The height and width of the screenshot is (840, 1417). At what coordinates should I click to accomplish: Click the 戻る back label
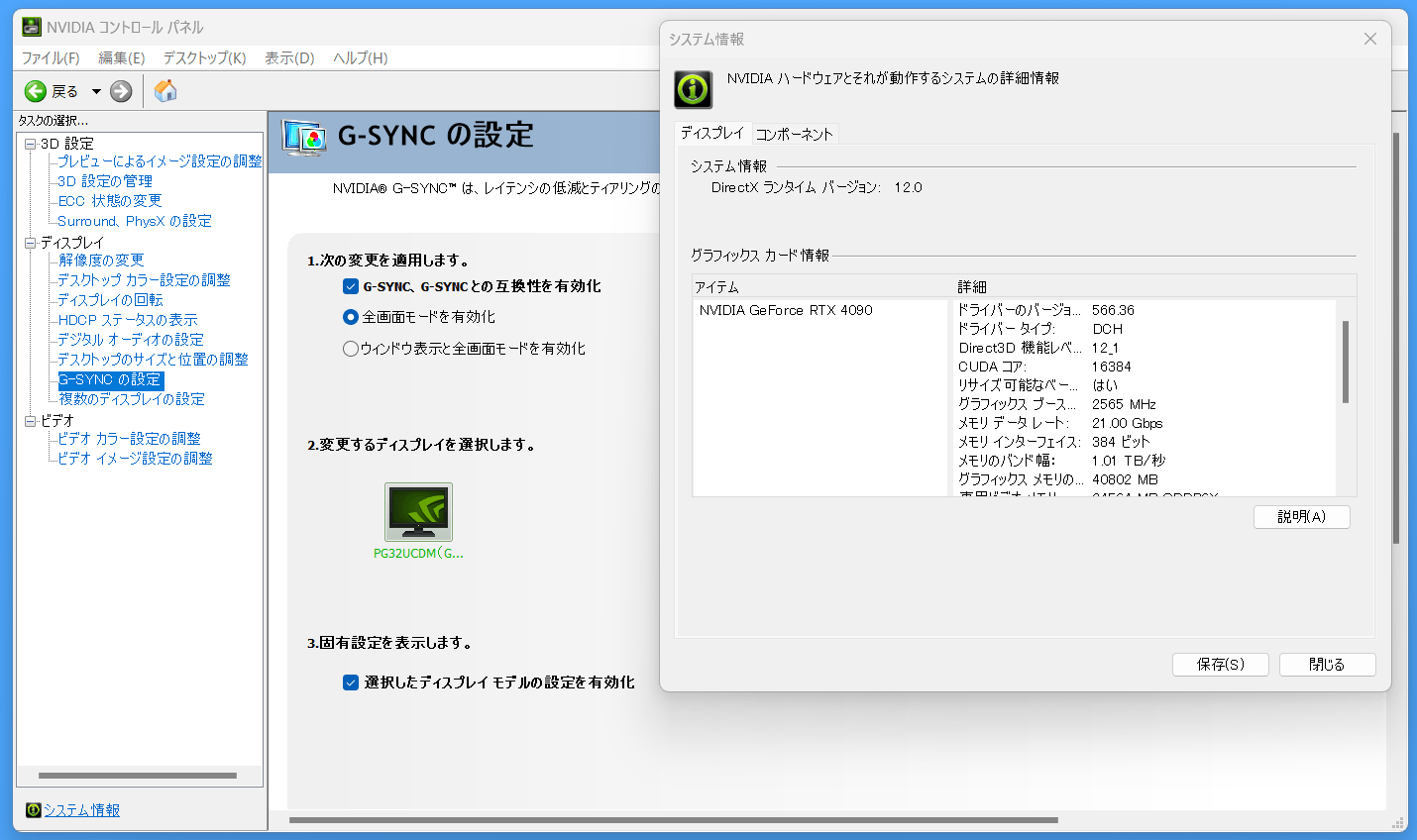click(64, 92)
